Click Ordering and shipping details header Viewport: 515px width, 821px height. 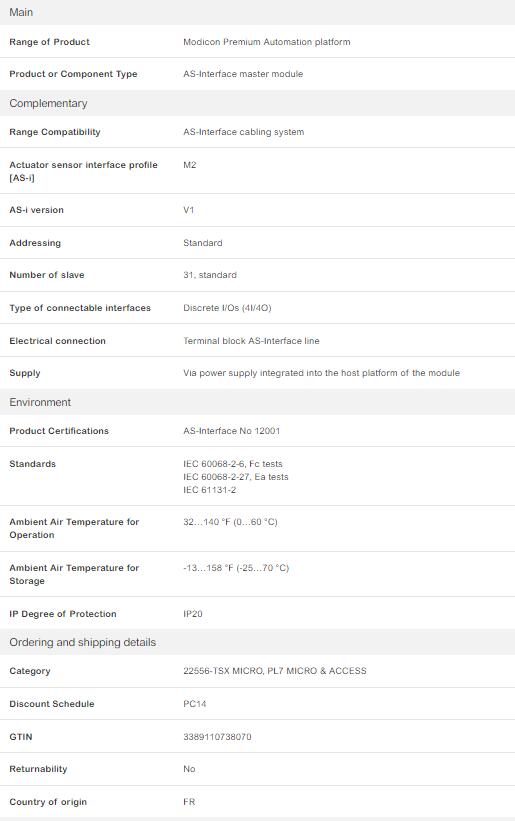258,642
